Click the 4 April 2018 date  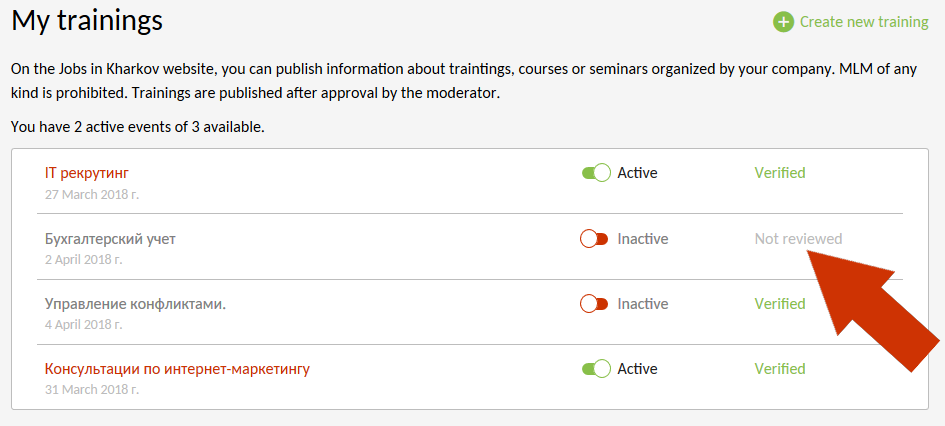tap(83, 325)
